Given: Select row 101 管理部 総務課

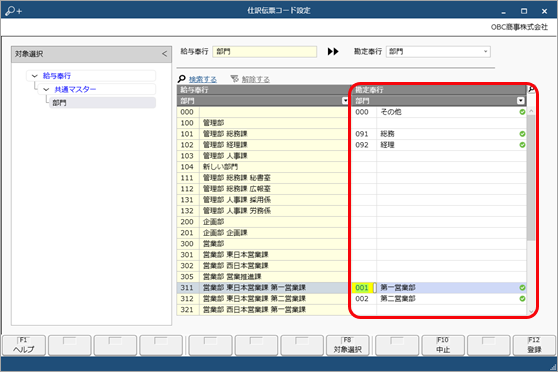Looking at the screenshot, I should (x=264, y=134).
